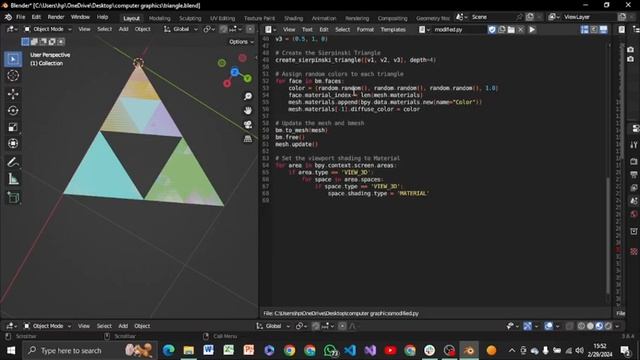
Task: Open upper viewport editor type dropdown
Action: [11, 29]
